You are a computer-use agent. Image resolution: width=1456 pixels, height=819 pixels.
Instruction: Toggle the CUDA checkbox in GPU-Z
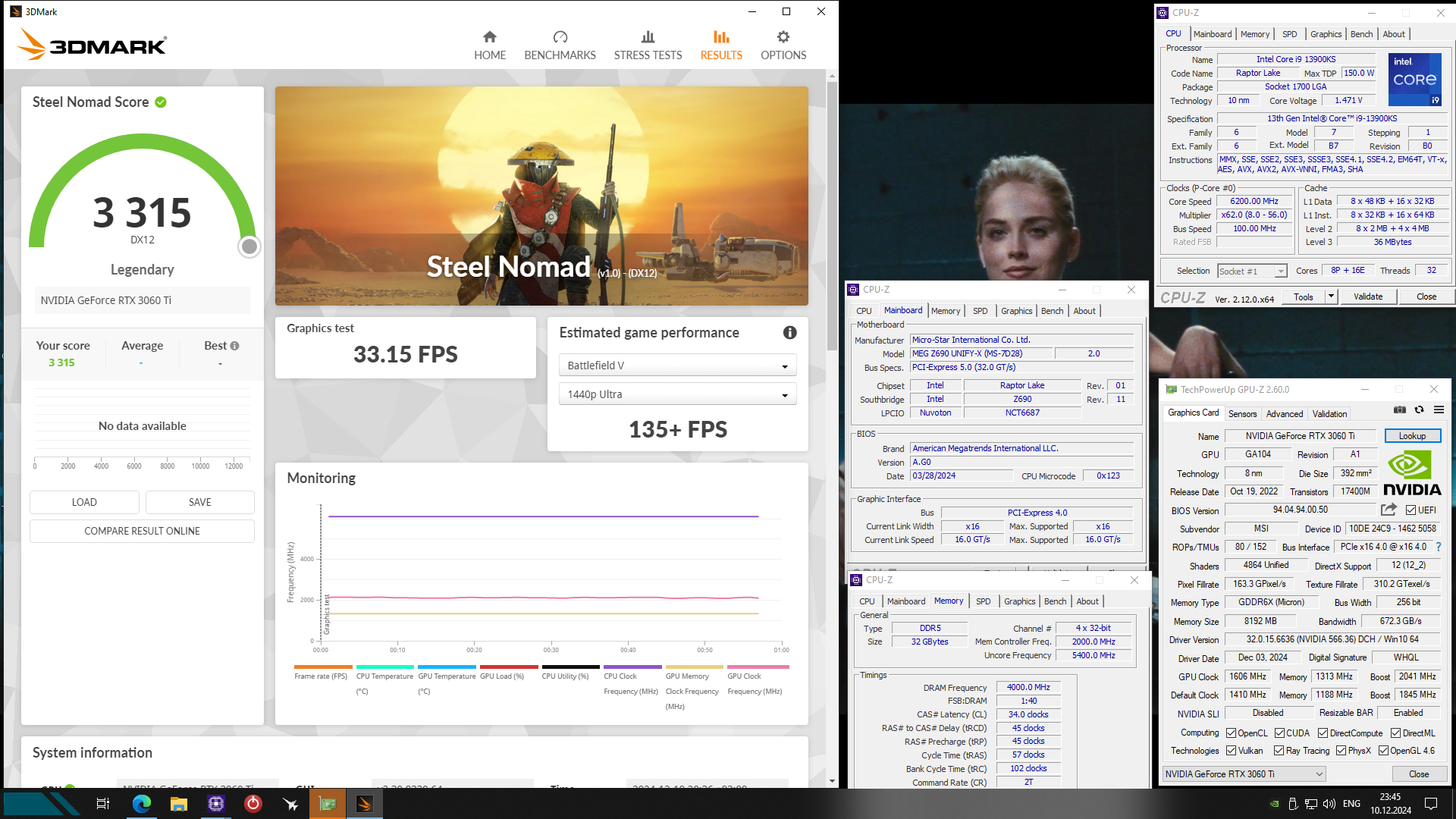click(1279, 733)
